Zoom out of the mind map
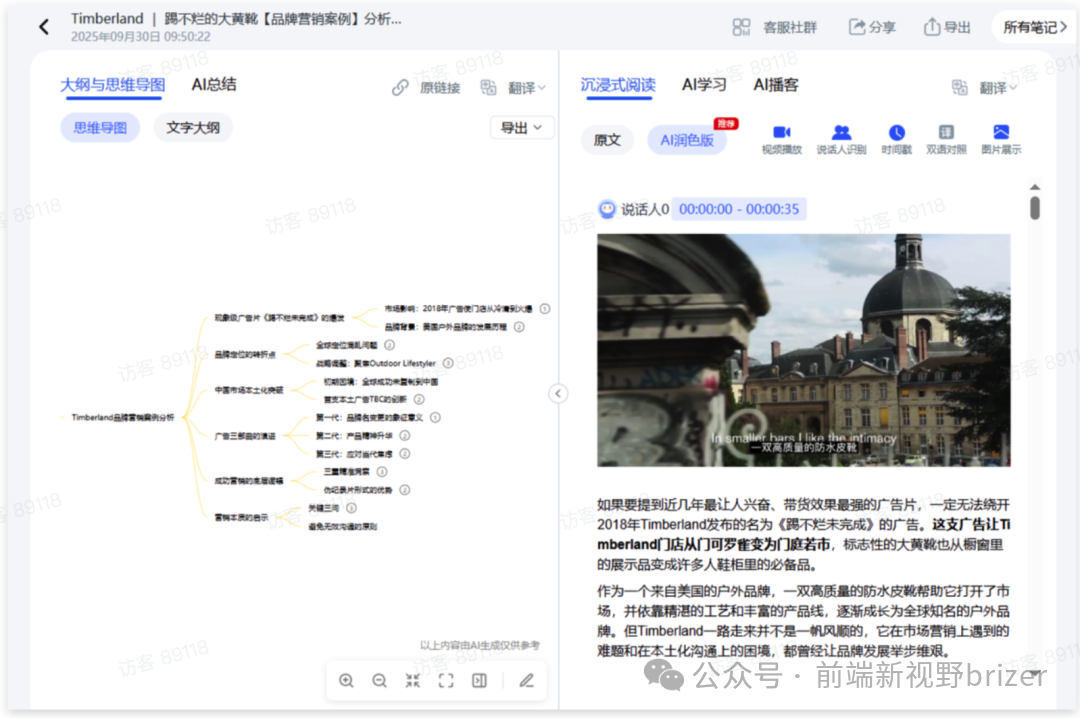This screenshot has height=718, width=1080. (x=380, y=680)
